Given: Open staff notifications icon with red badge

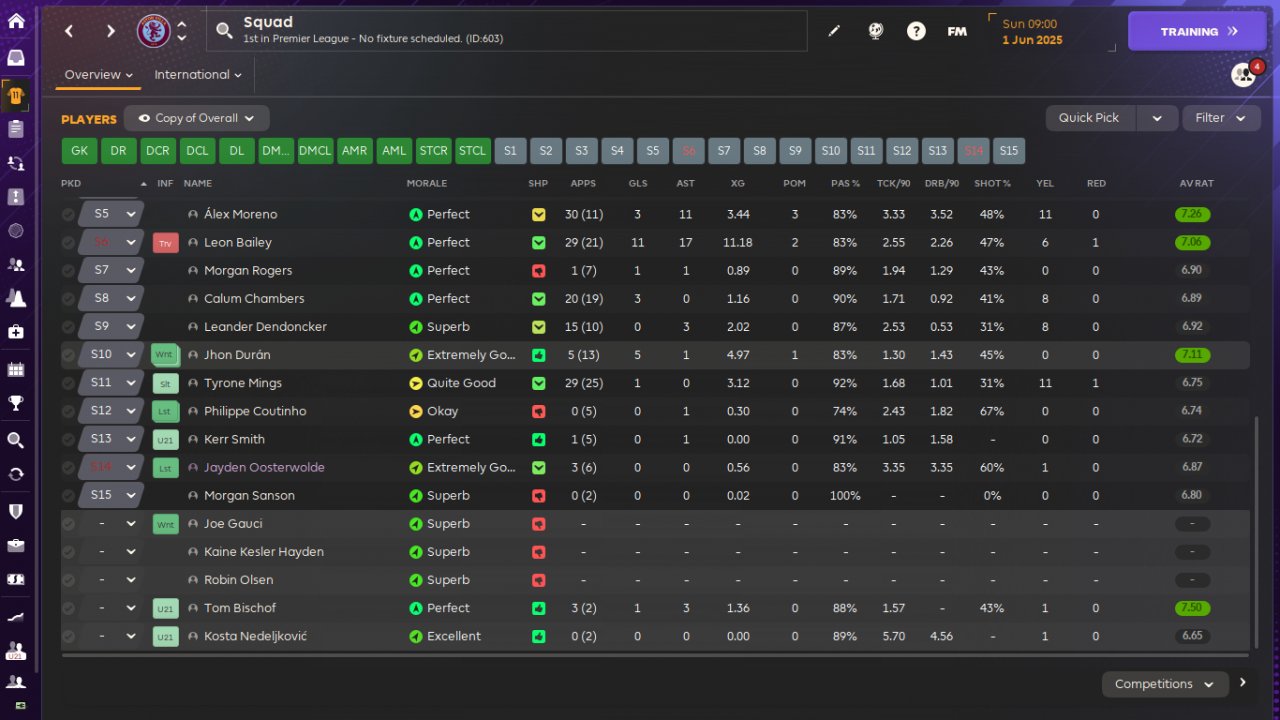Looking at the screenshot, I should pyautogui.click(x=1244, y=75).
